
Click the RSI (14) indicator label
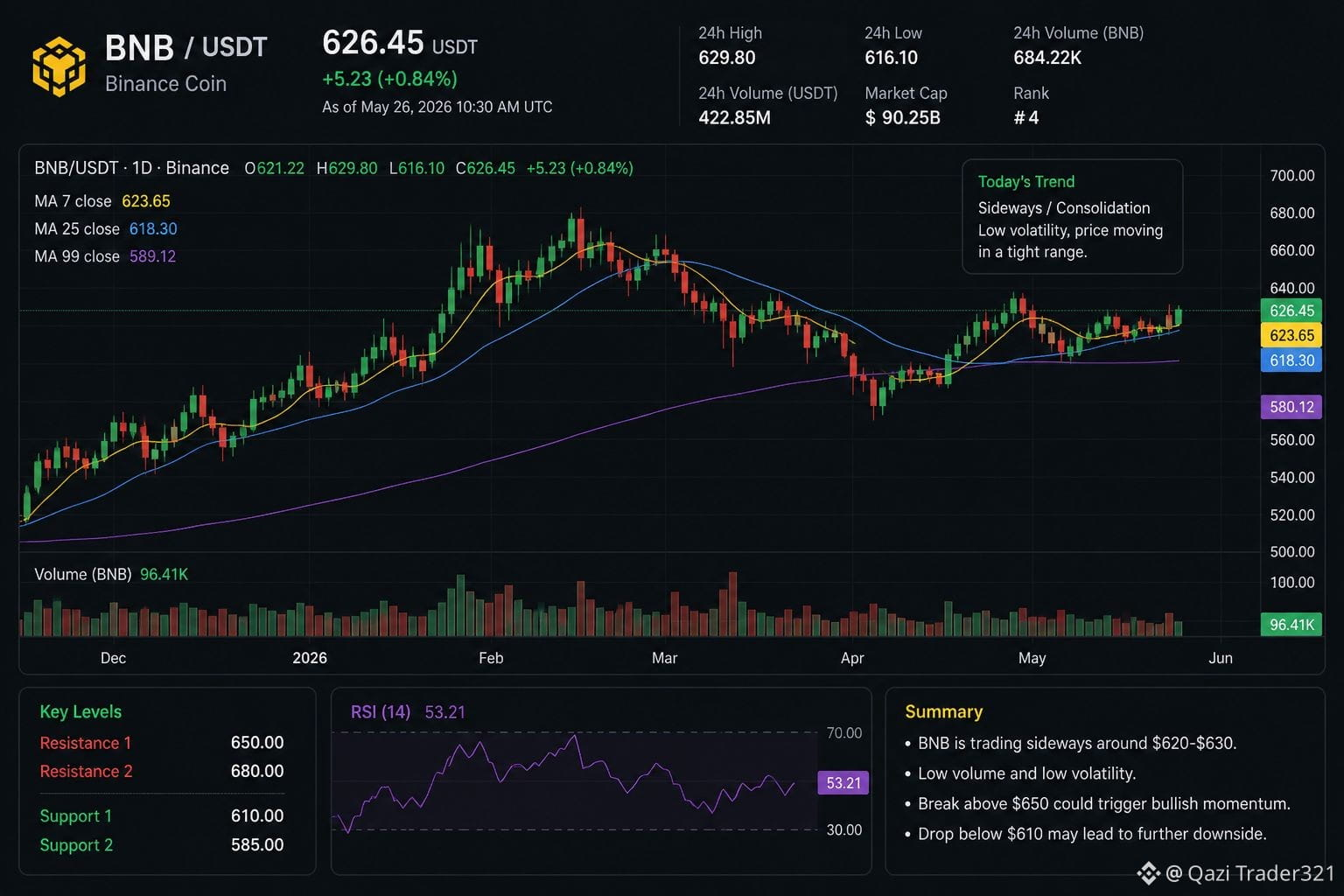(381, 712)
